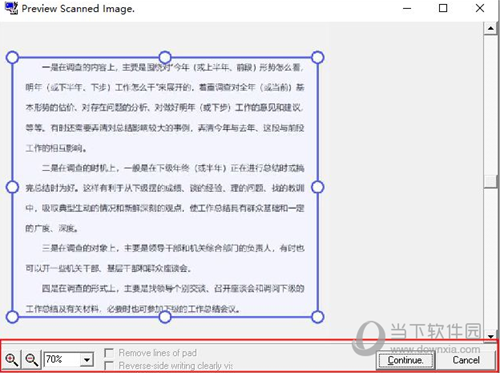
Task: Toggle Reverse-side writing clearly visible checkbox
Action: [109, 366]
